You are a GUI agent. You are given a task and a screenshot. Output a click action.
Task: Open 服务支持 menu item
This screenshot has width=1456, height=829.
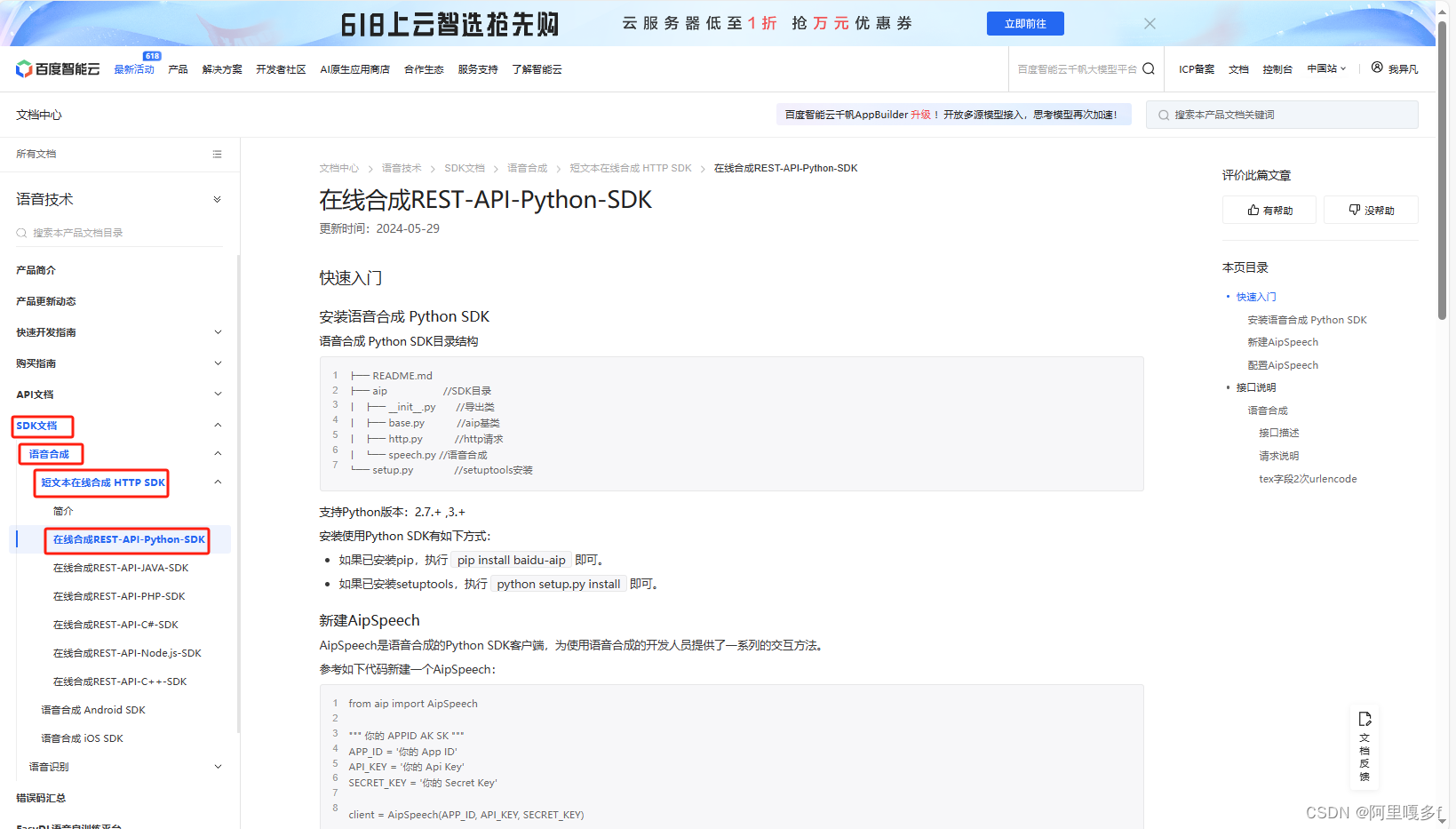(x=478, y=69)
